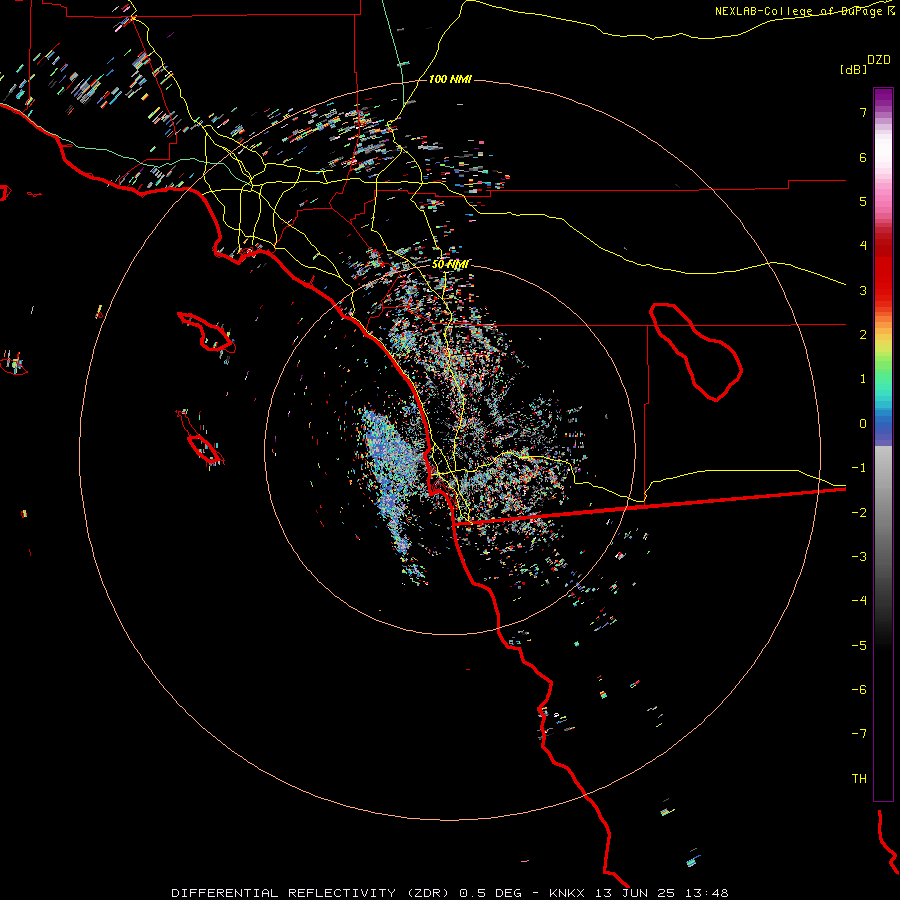Click the 0 value on color scale
This screenshot has width=900, height=900.
coord(863,424)
